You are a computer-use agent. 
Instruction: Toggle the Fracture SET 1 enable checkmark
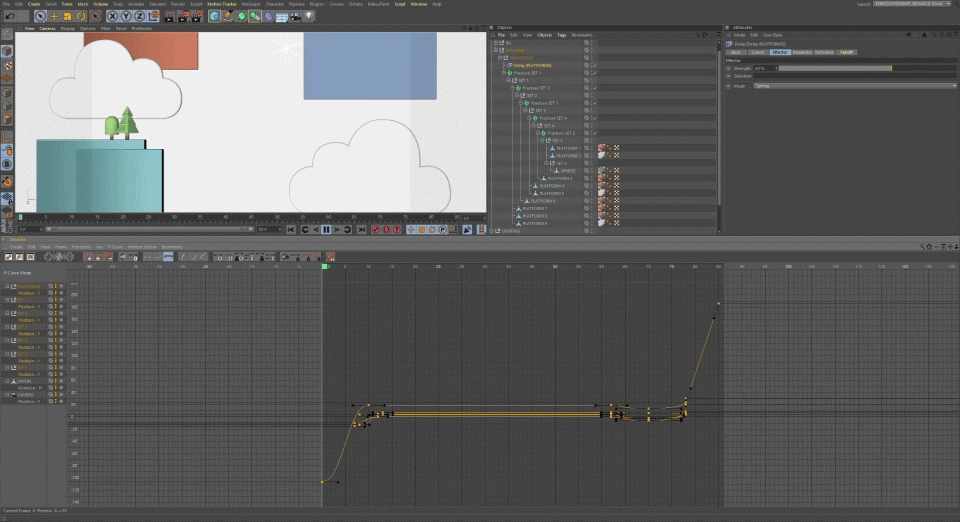pos(594,73)
